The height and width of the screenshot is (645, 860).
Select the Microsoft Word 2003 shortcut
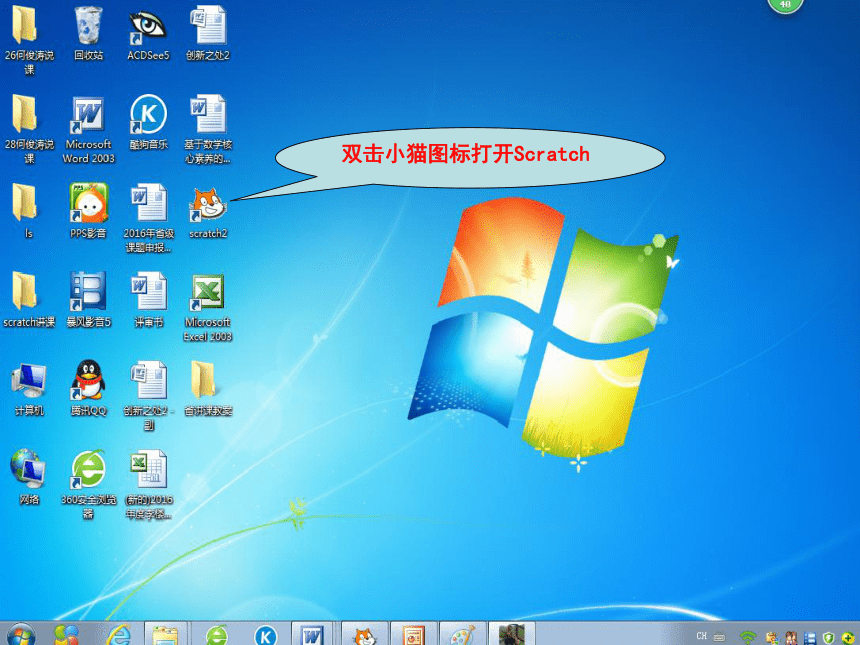[88, 115]
